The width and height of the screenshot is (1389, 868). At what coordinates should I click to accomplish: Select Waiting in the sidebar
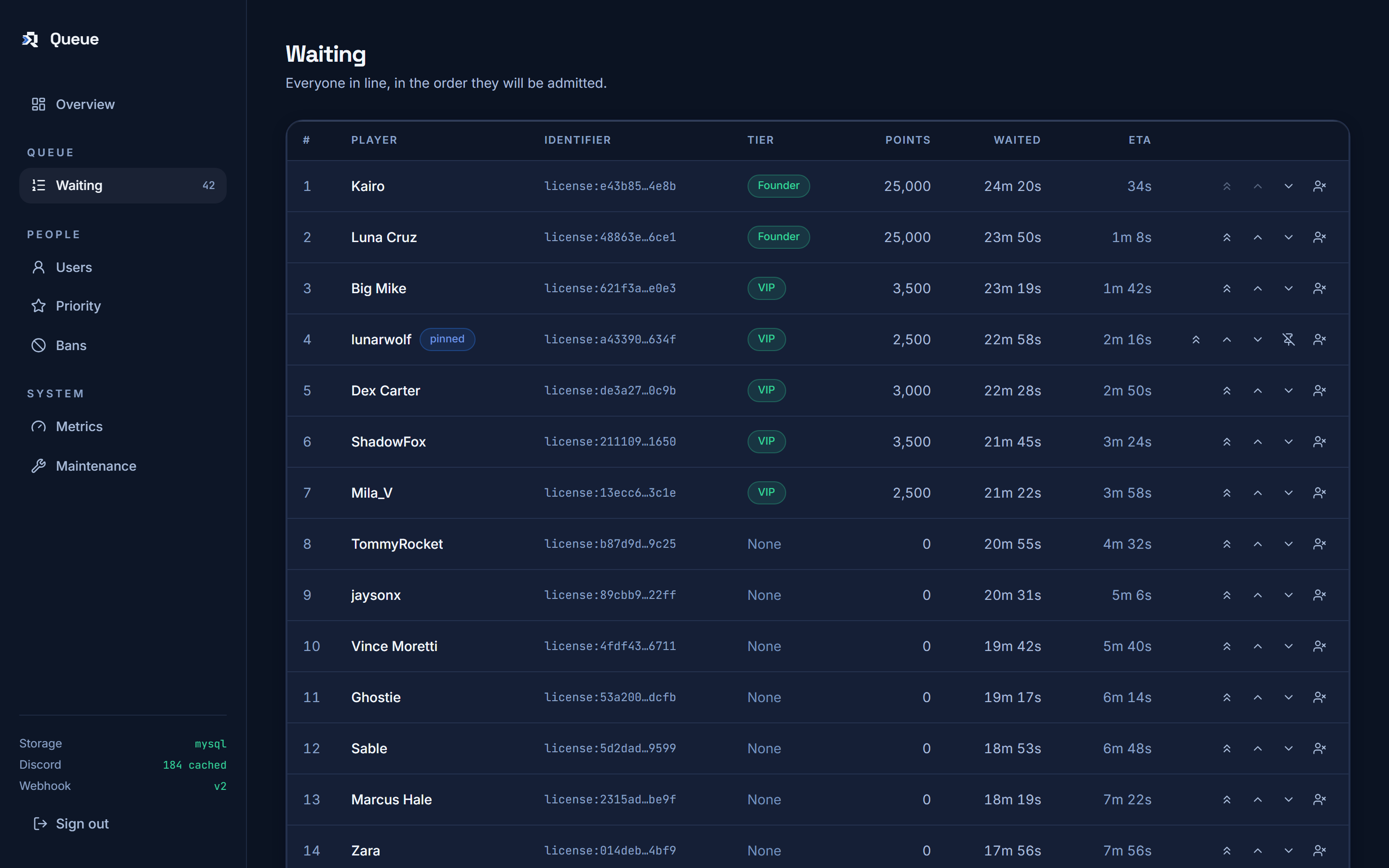[123, 186]
